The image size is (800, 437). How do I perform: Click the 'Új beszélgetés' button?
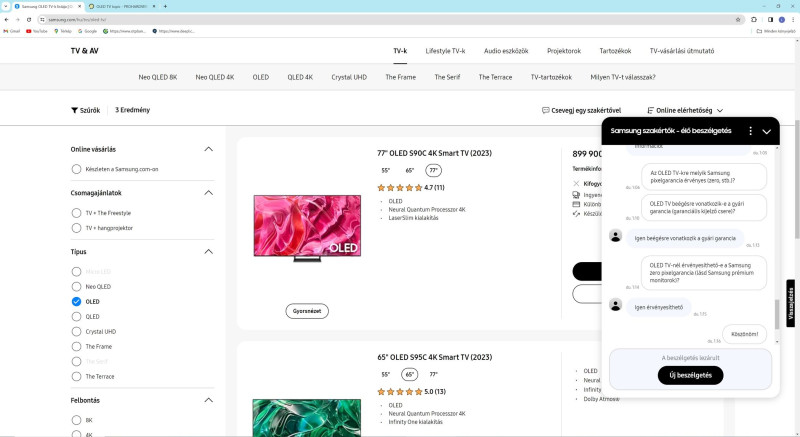pos(690,375)
